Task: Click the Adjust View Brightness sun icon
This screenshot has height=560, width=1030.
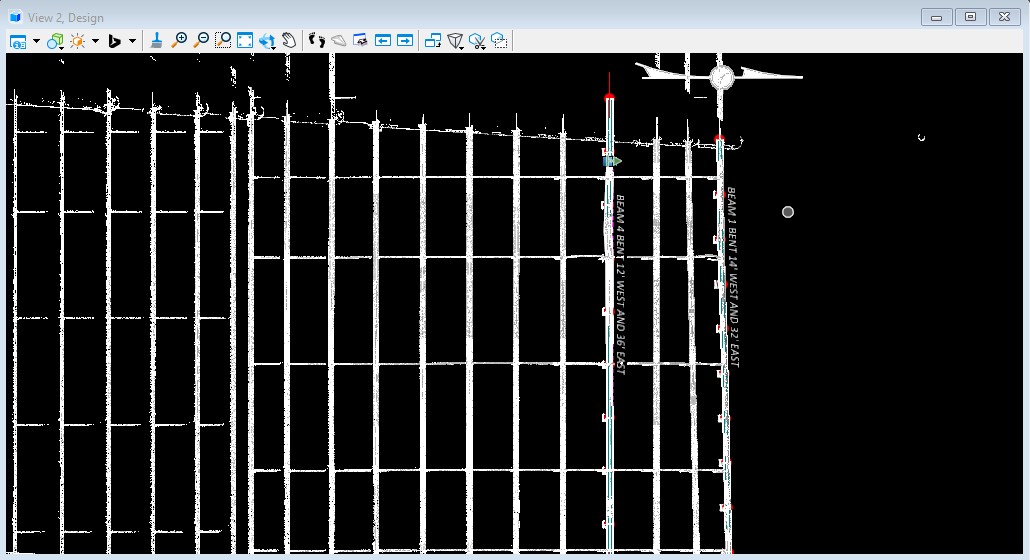Action: [x=77, y=41]
